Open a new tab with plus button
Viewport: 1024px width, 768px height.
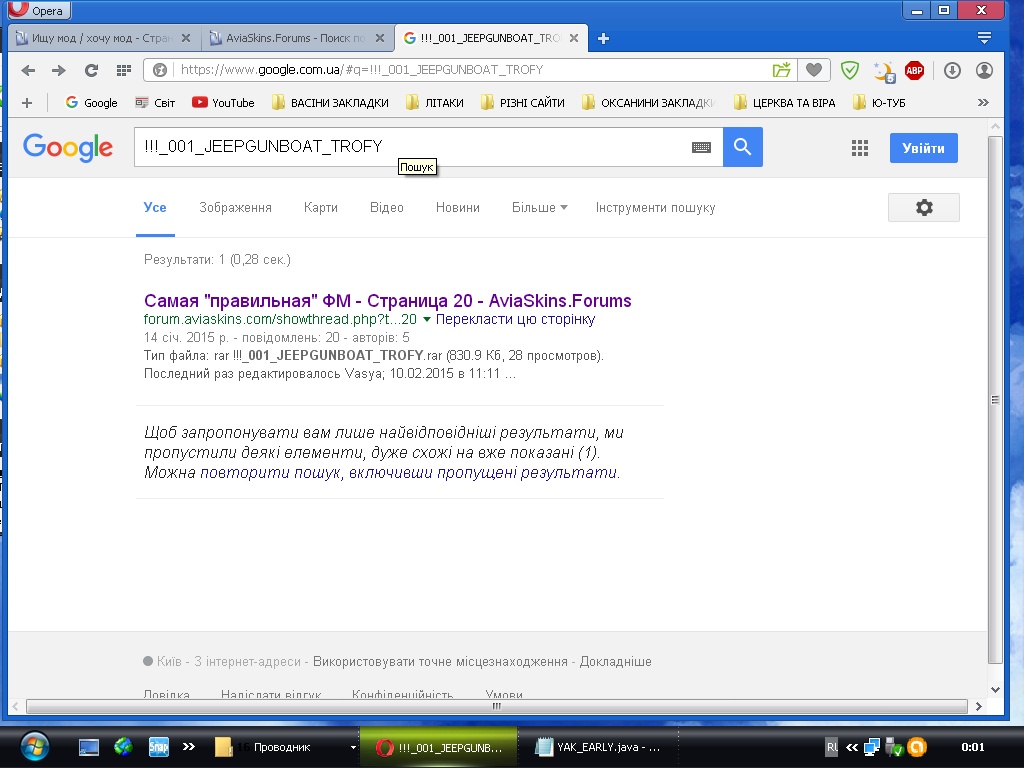click(603, 39)
